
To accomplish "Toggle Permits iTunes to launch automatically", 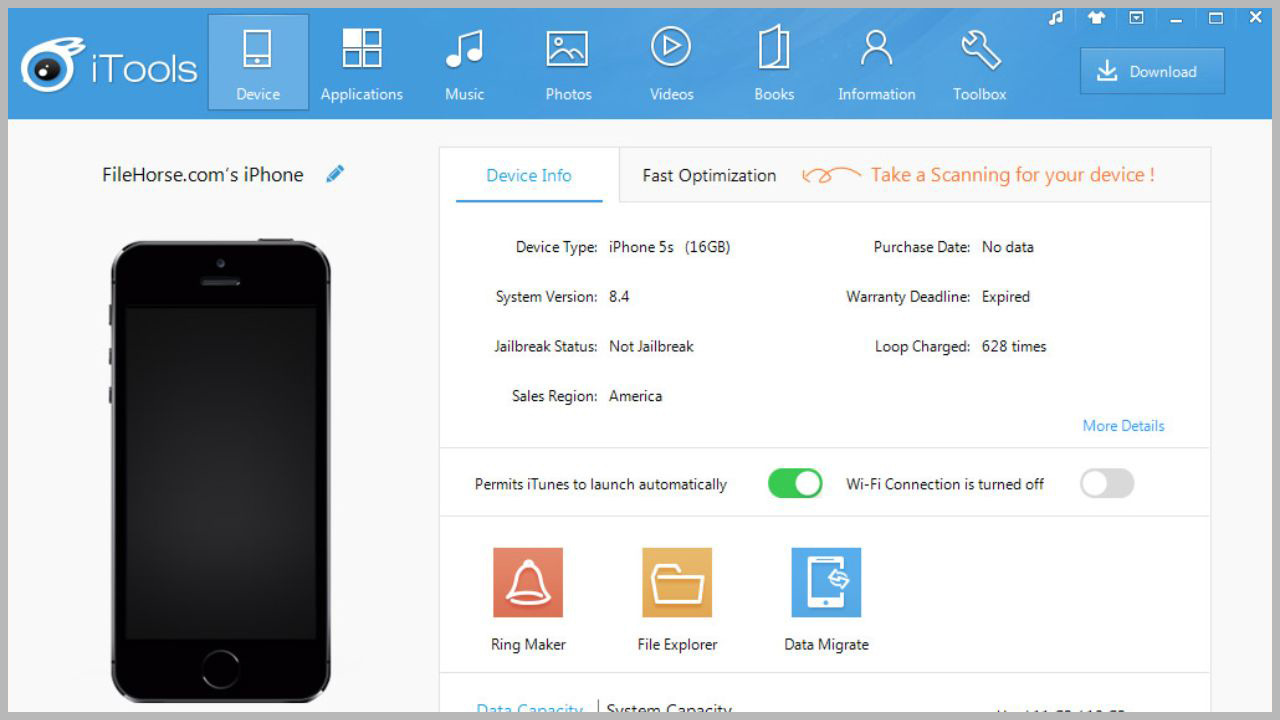I will coord(795,484).
